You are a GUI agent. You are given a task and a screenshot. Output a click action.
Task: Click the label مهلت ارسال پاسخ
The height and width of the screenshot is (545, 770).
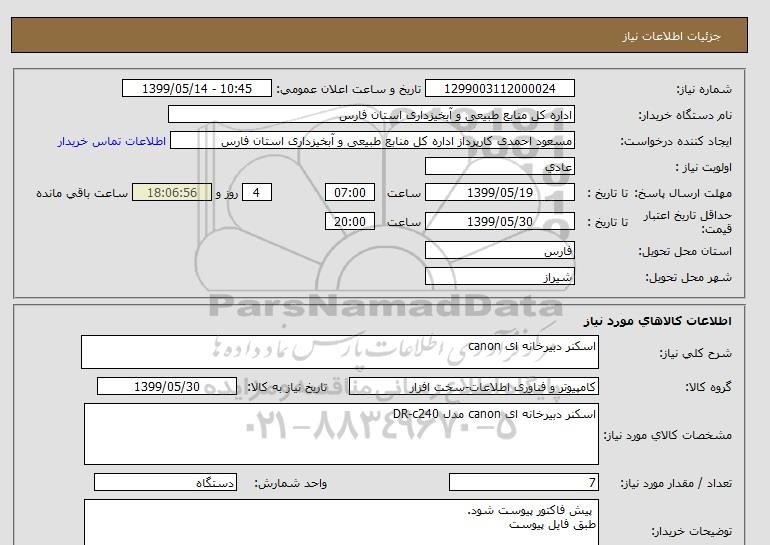pos(683,193)
